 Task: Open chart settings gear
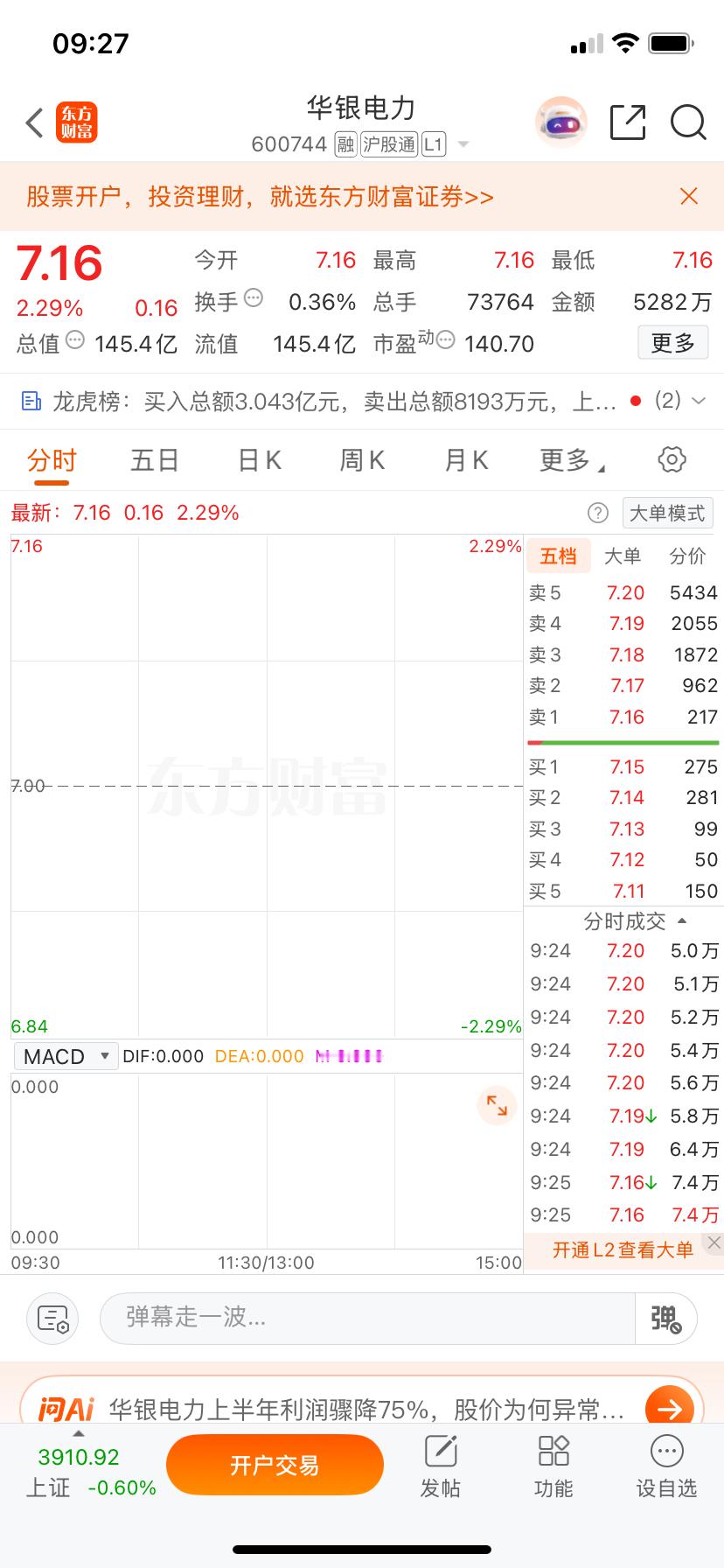[x=672, y=459]
